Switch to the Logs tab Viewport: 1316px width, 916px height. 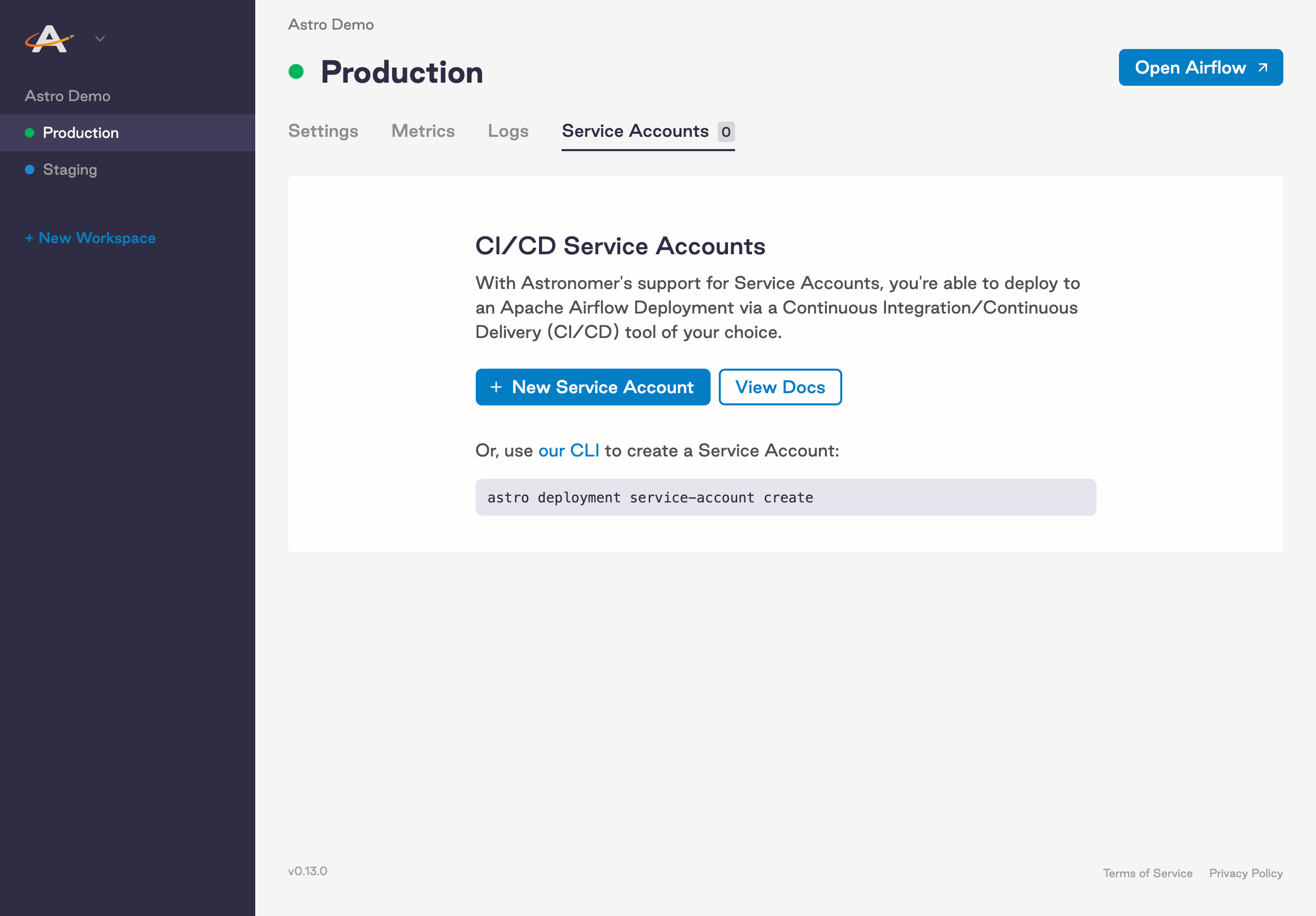(508, 131)
